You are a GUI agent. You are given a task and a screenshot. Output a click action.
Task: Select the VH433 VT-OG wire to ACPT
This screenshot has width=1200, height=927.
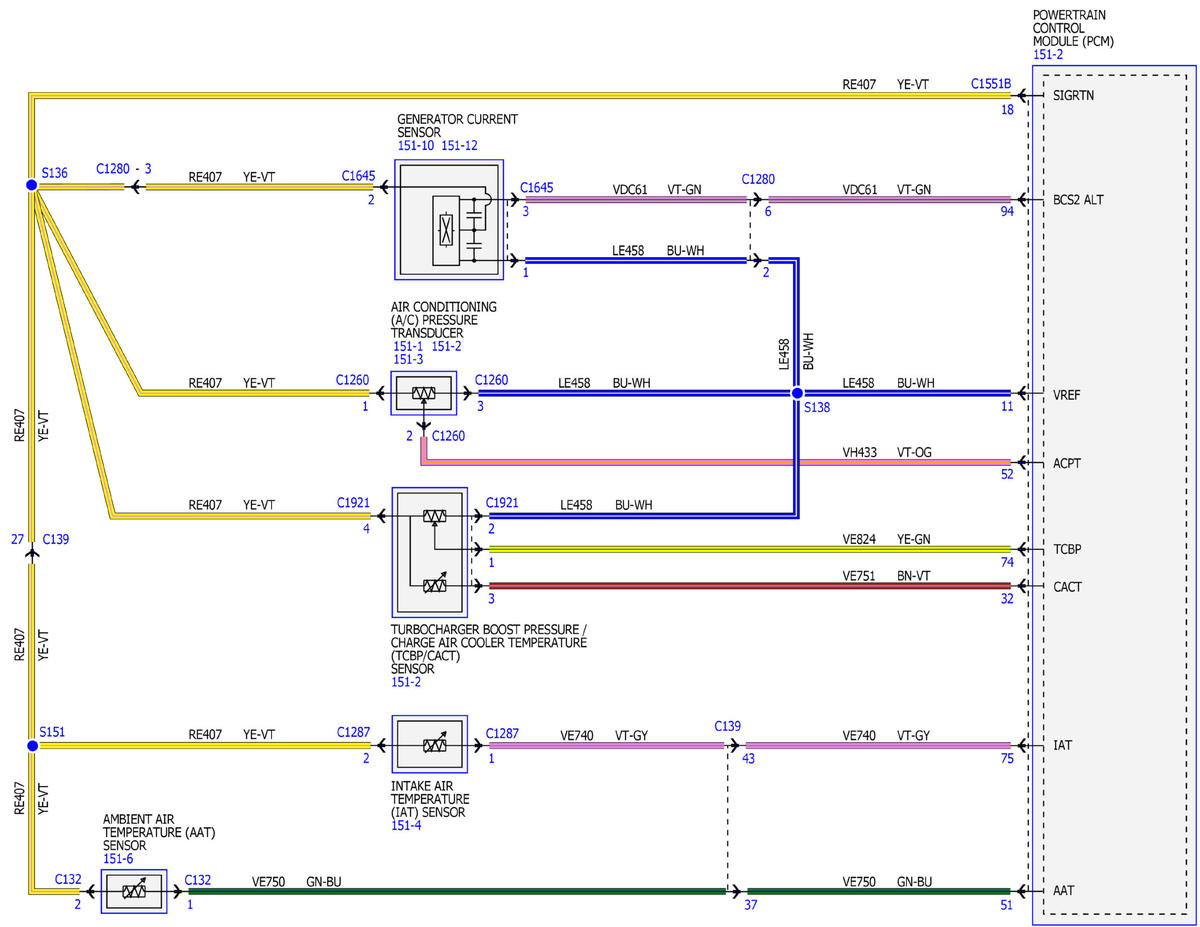716,461
